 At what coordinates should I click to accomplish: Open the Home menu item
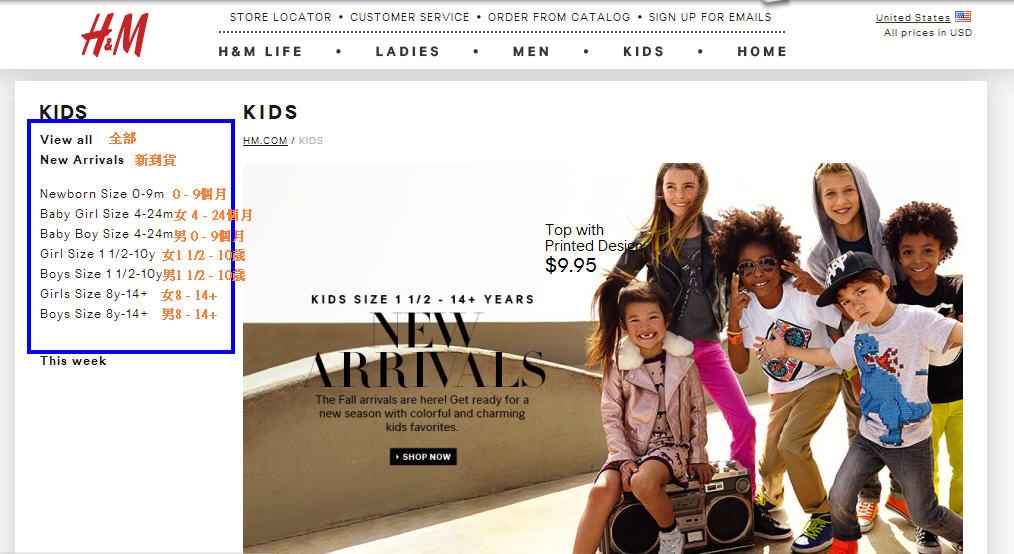coord(762,51)
